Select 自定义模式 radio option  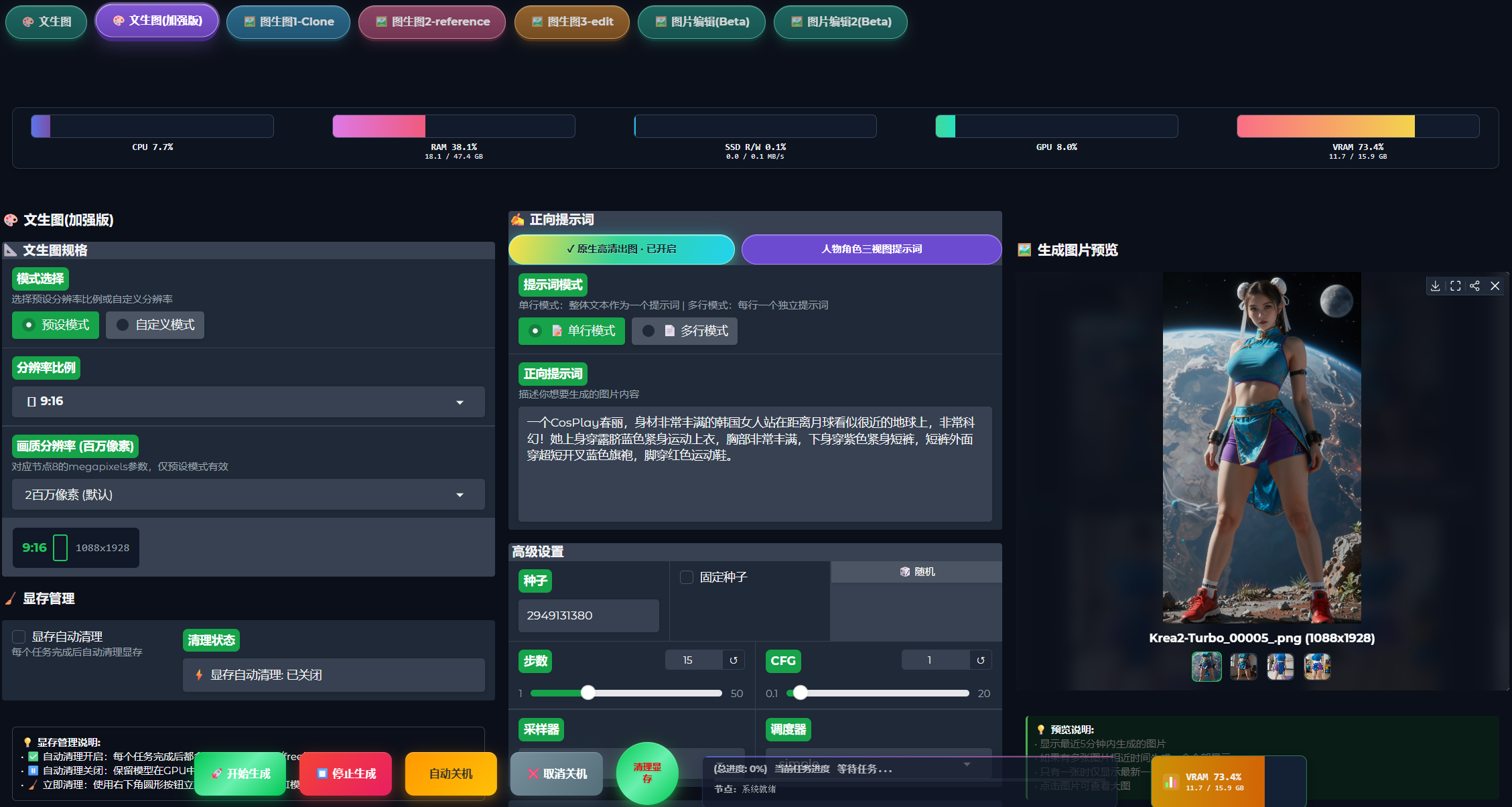coord(155,325)
